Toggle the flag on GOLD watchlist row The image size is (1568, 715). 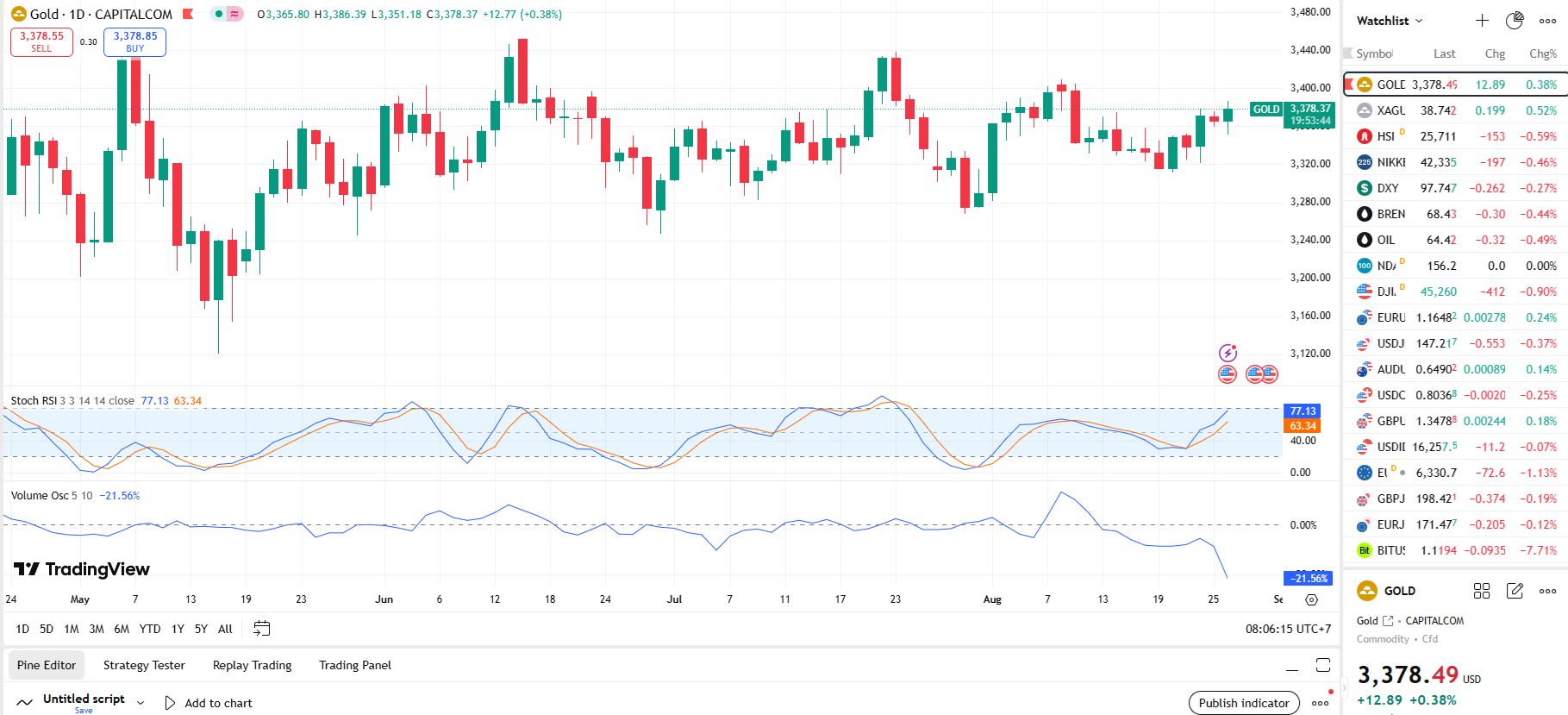click(x=1349, y=85)
